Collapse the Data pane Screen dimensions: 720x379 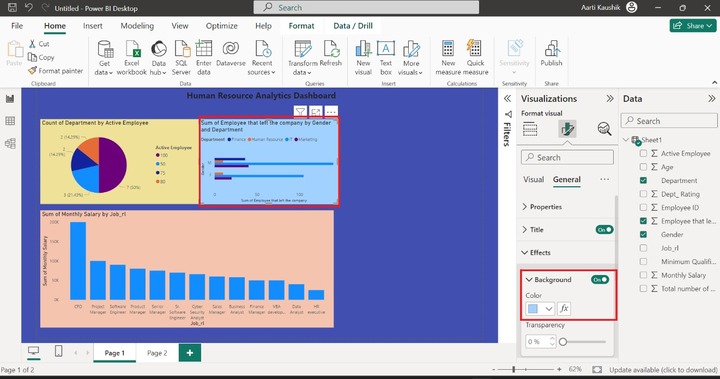711,98
